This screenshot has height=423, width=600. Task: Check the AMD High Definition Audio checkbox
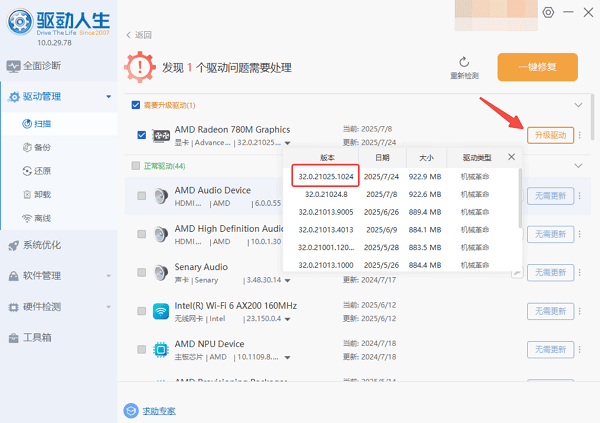[142, 234]
